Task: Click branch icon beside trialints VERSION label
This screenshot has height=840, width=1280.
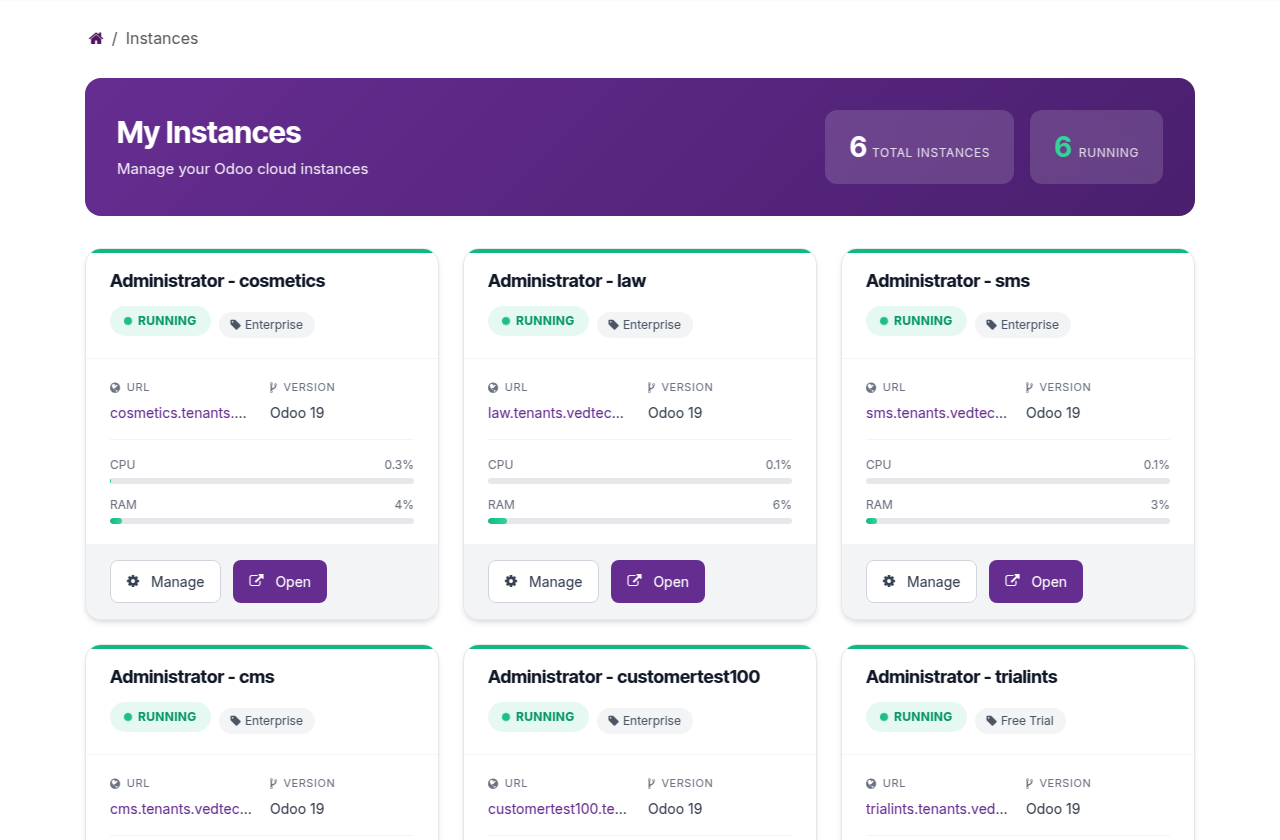Action: pos(1029,783)
